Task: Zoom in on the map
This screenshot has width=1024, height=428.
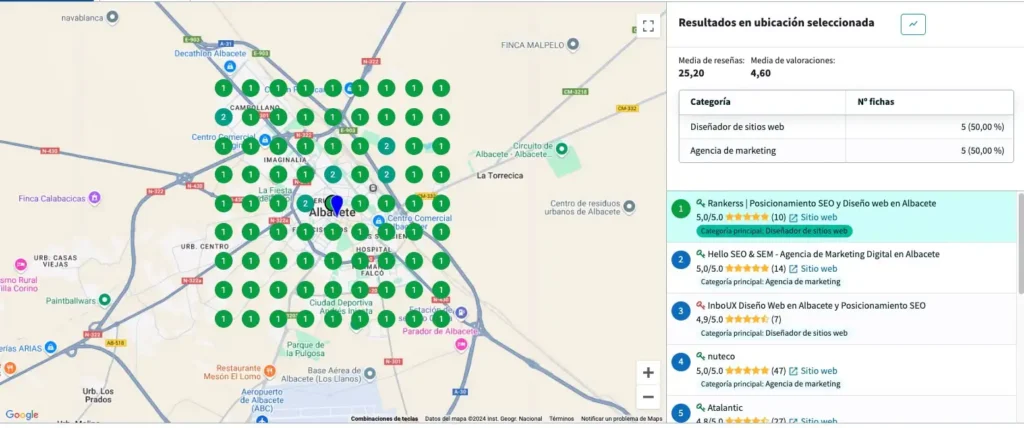Action: point(648,372)
